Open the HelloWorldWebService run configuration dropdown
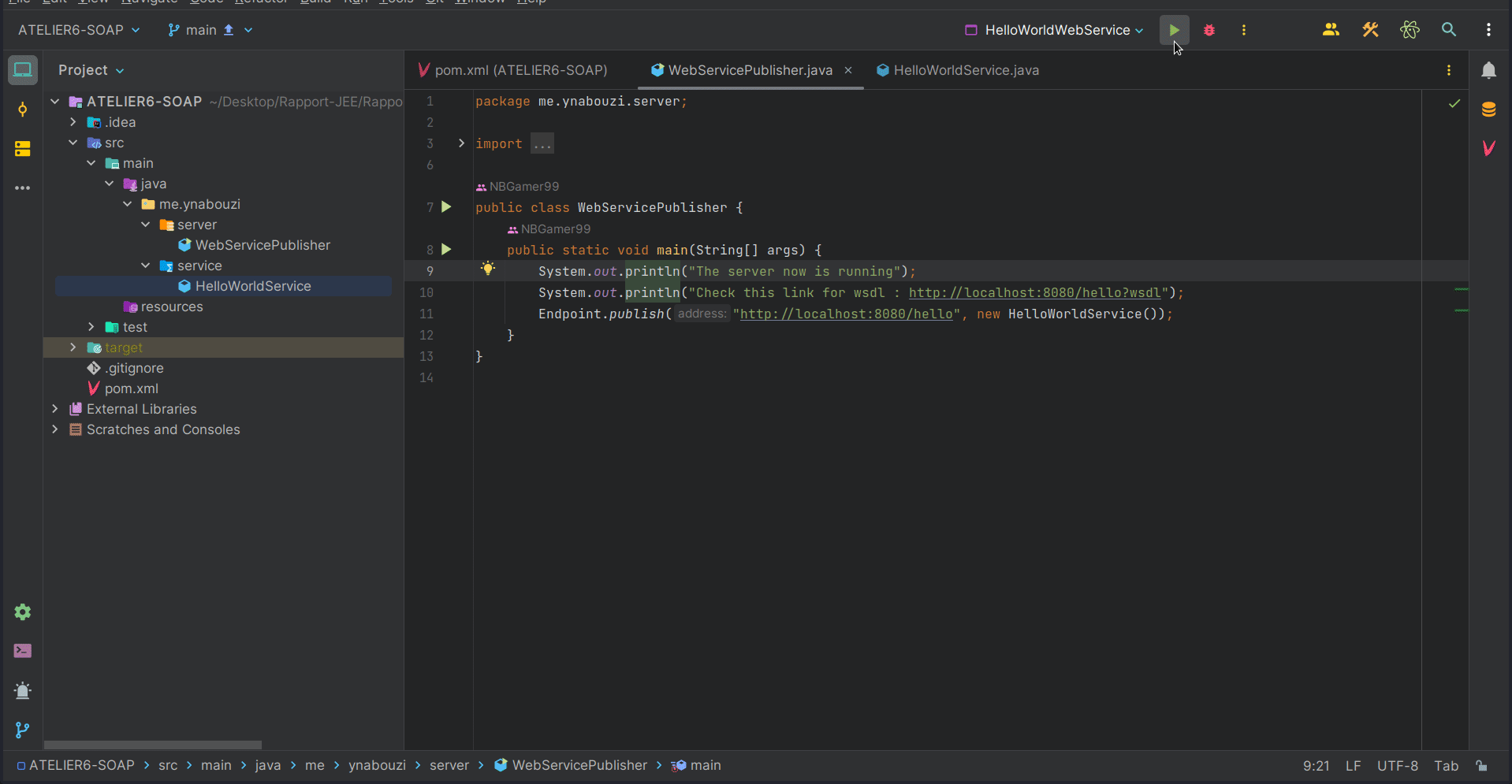The image size is (1512, 784). 1055,30
